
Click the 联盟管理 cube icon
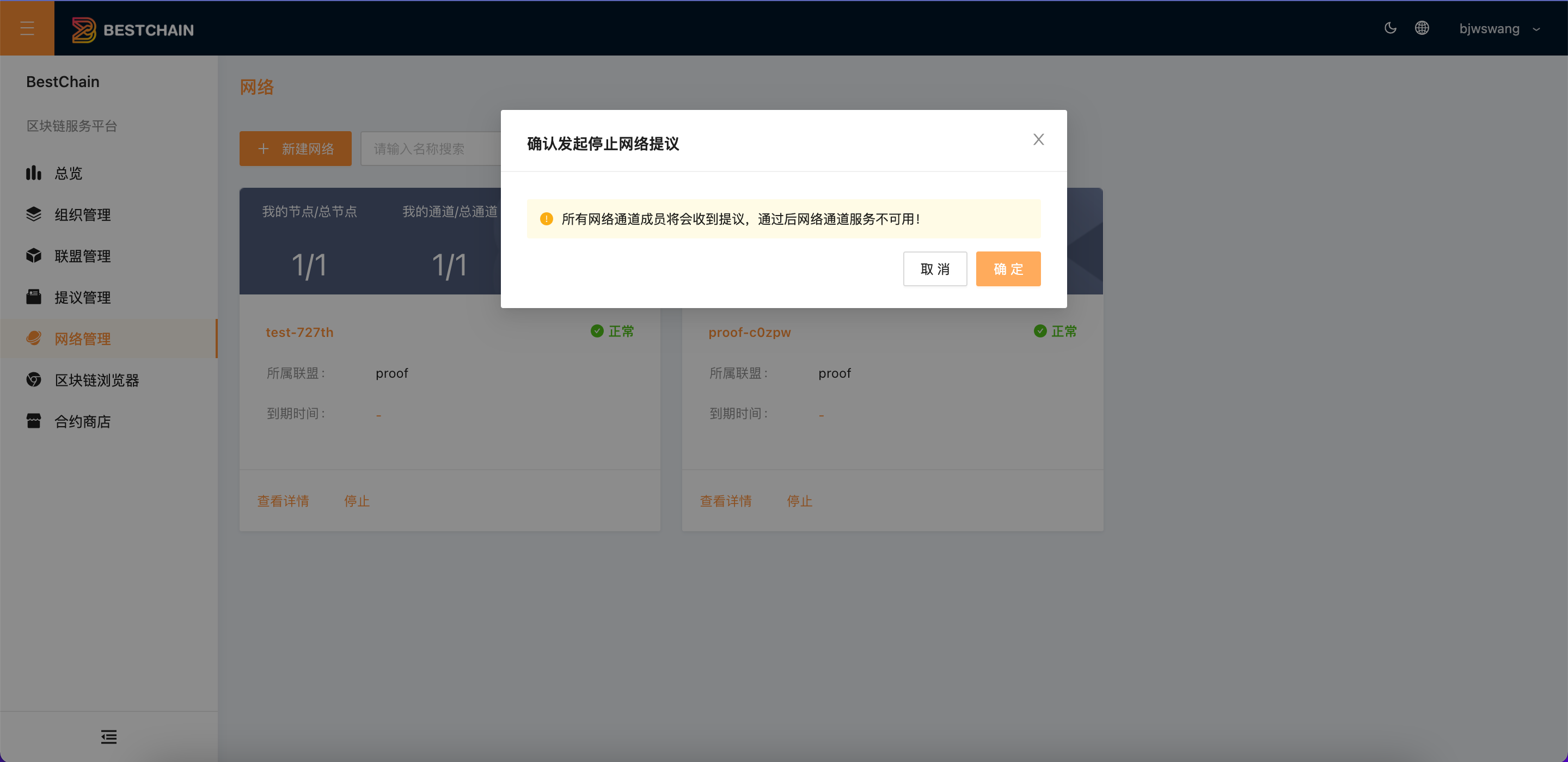pyautogui.click(x=33, y=256)
